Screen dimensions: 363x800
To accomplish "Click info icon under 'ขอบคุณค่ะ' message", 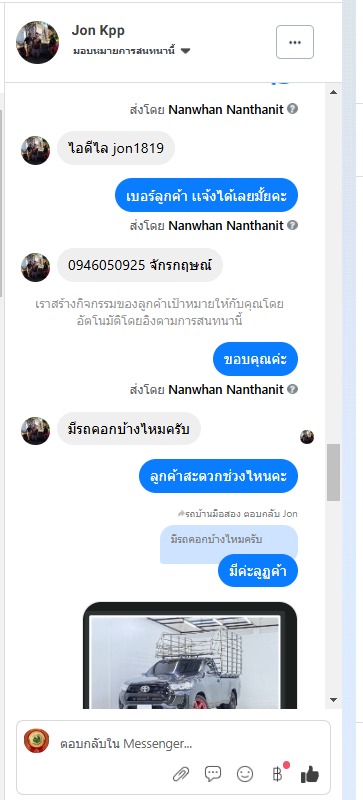I will (292, 389).
